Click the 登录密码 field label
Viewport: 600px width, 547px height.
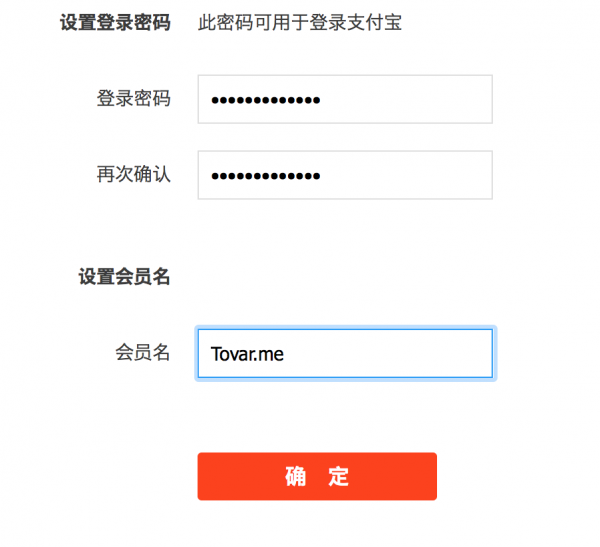[x=133, y=98]
